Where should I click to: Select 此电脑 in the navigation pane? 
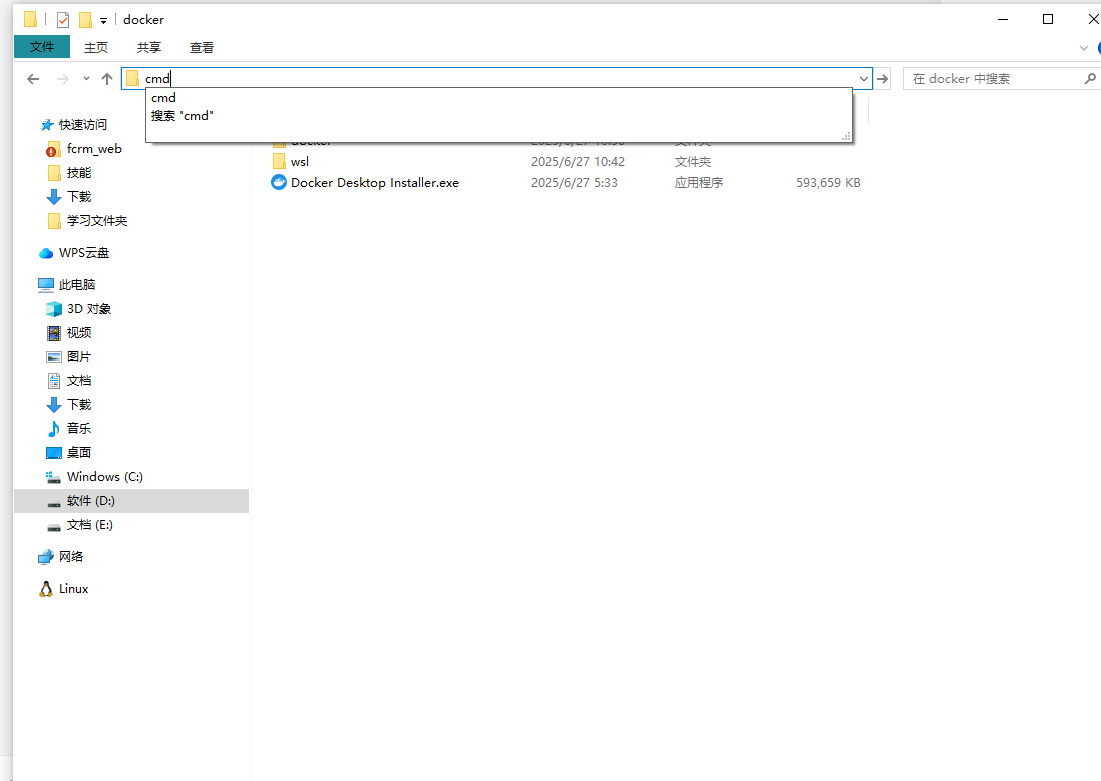pos(77,284)
